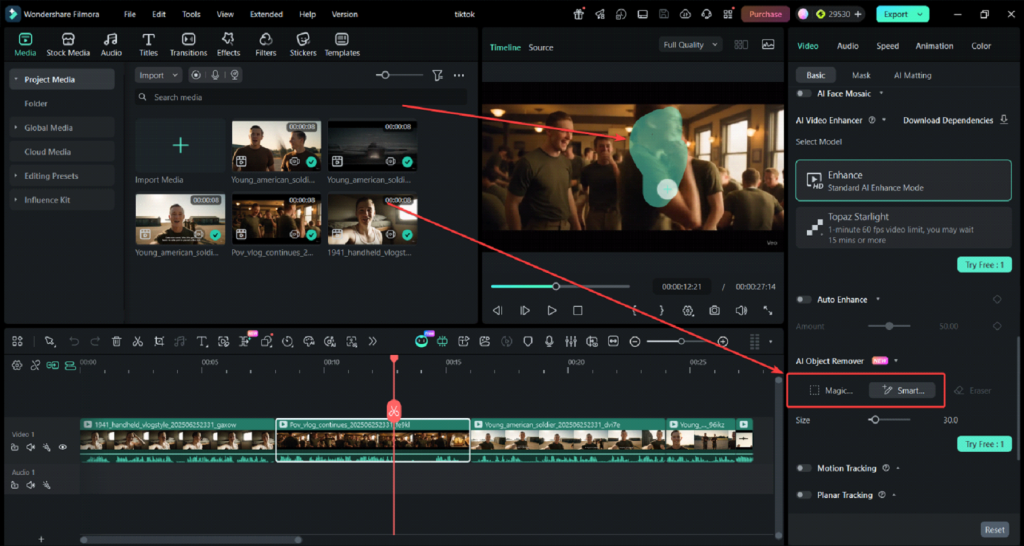Enable the Auto Enhance toggle
This screenshot has height=546, width=1024.
[x=804, y=299]
